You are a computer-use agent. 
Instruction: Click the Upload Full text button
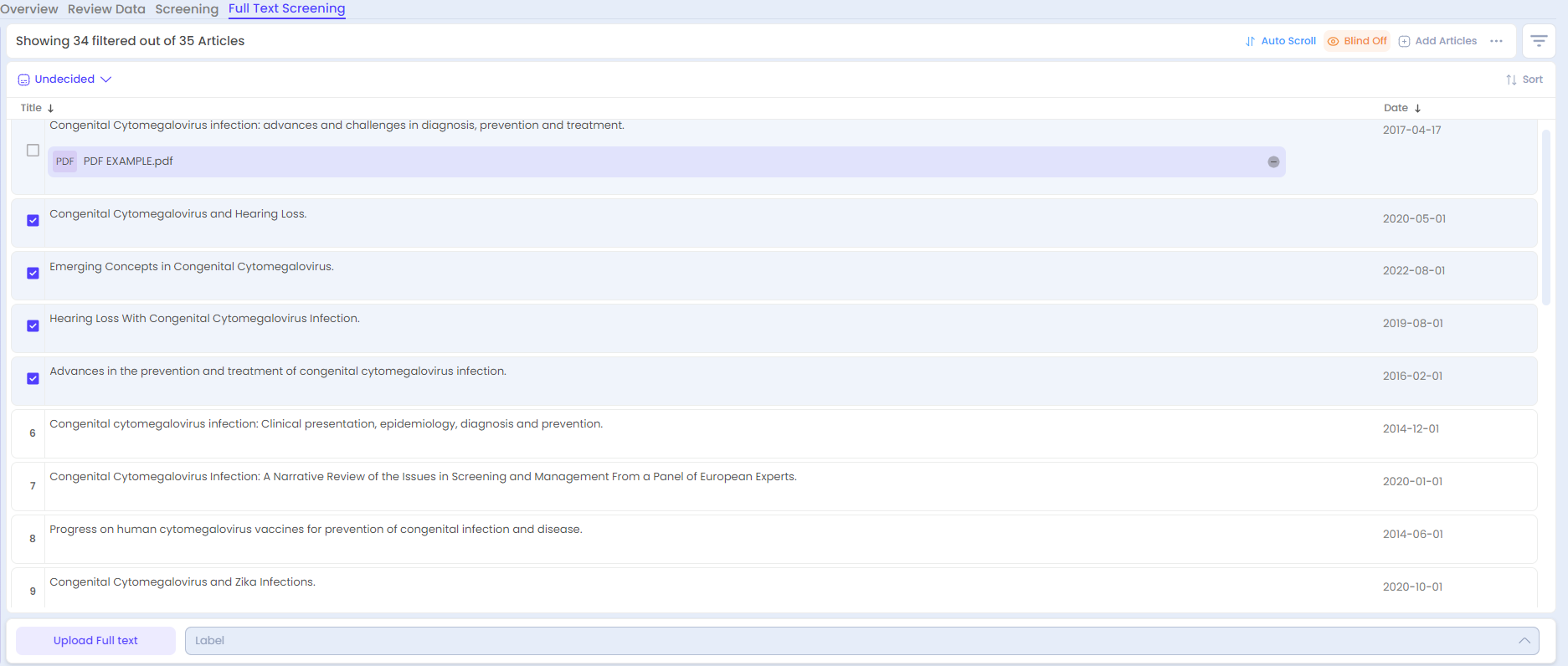[x=95, y=641]
